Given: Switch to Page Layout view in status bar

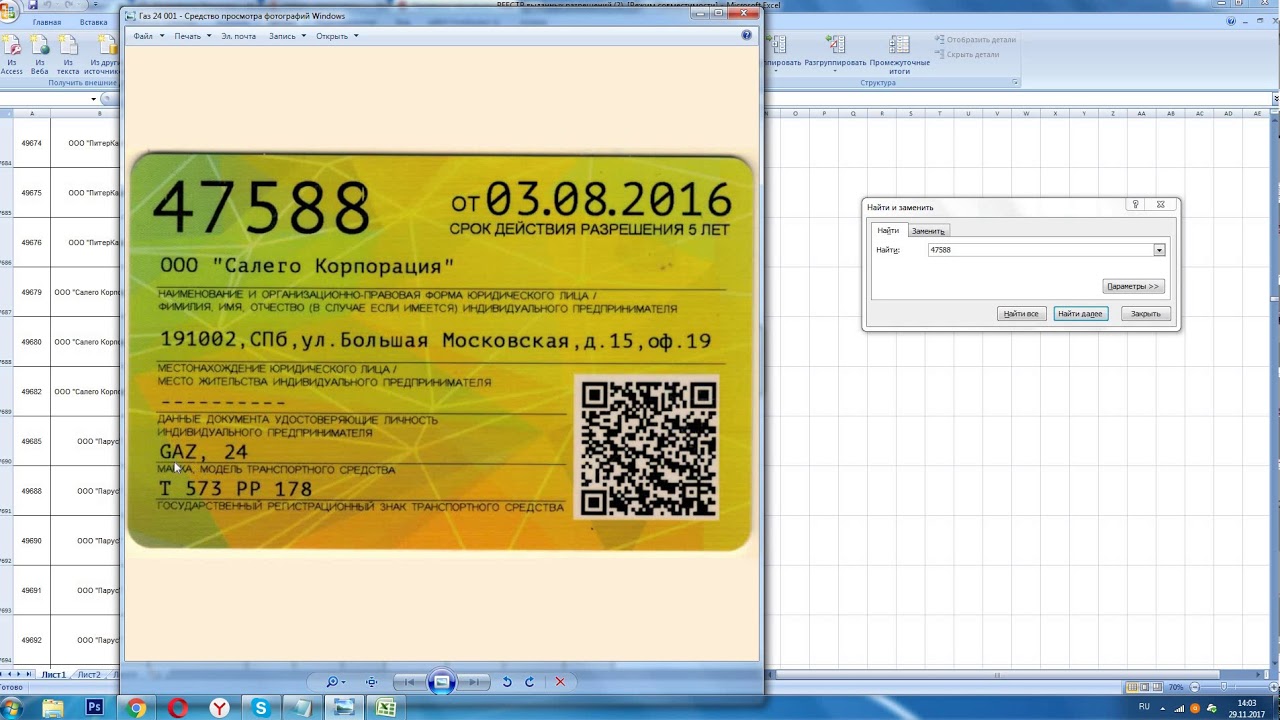Looking at the screenshot, I should click(x=1145, y=687).
